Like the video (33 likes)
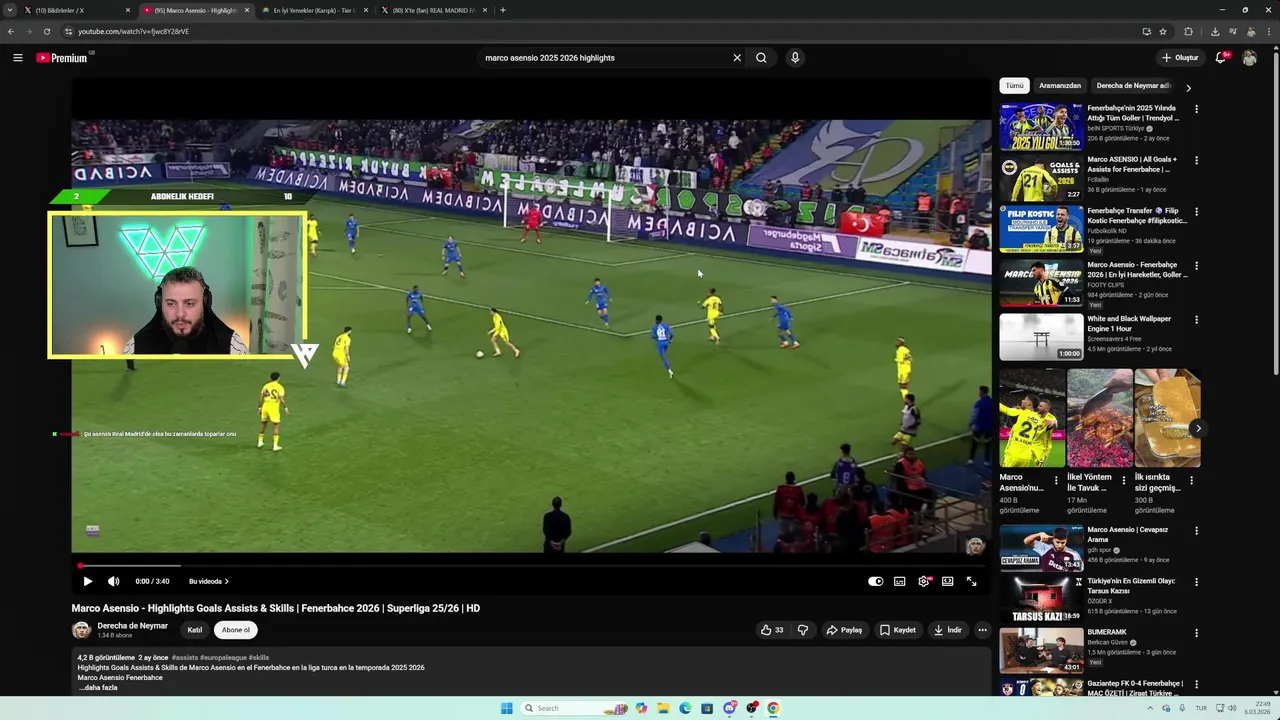The image size is (1280, 720). tap(772, 630)
